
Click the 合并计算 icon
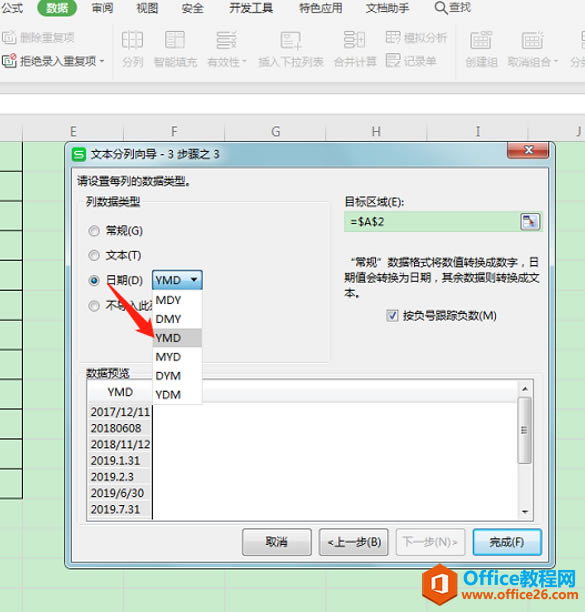tap(354, 40)
